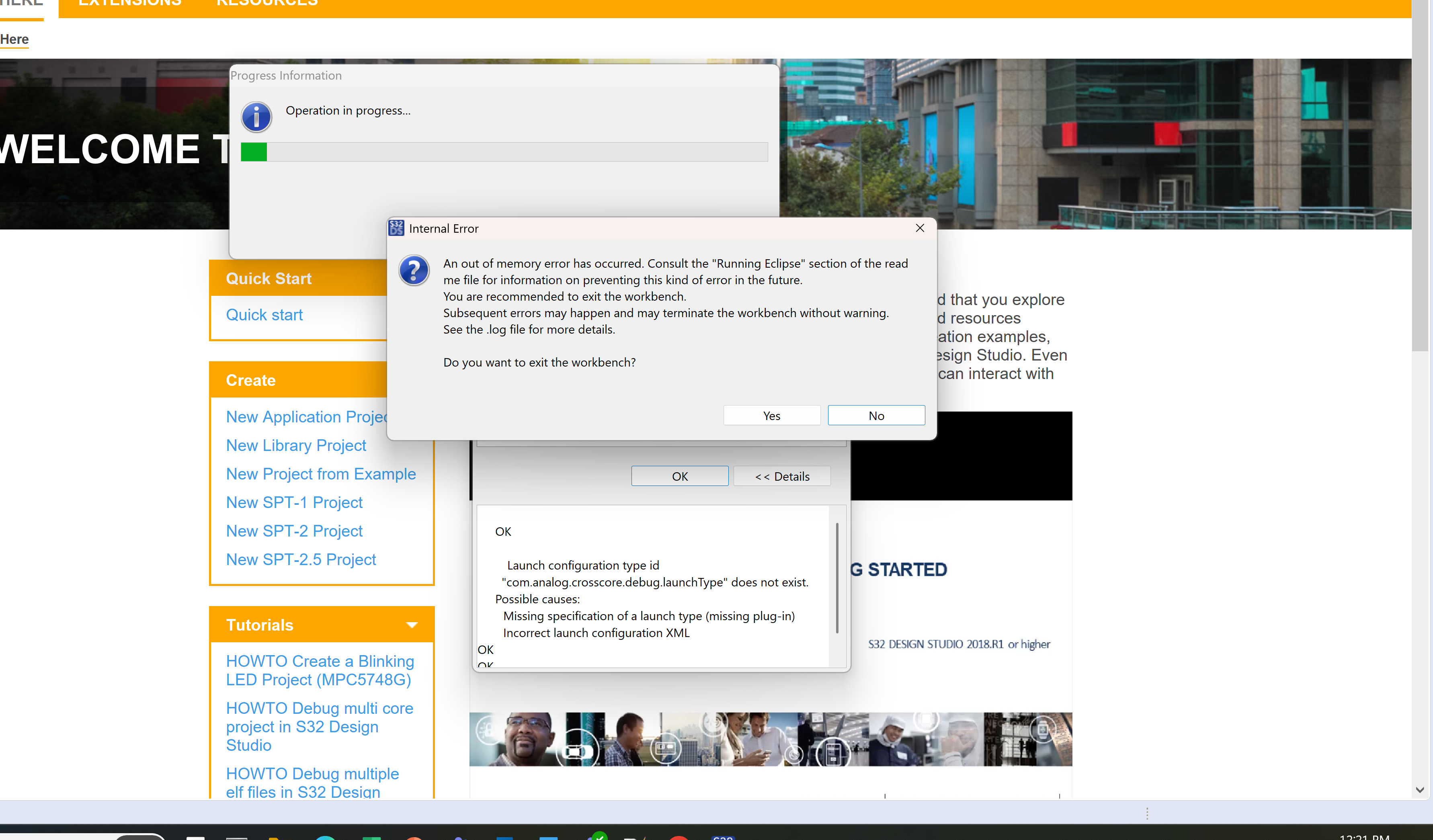Collapse the details with << Details button
The image size is (1433, 840).
782,476
